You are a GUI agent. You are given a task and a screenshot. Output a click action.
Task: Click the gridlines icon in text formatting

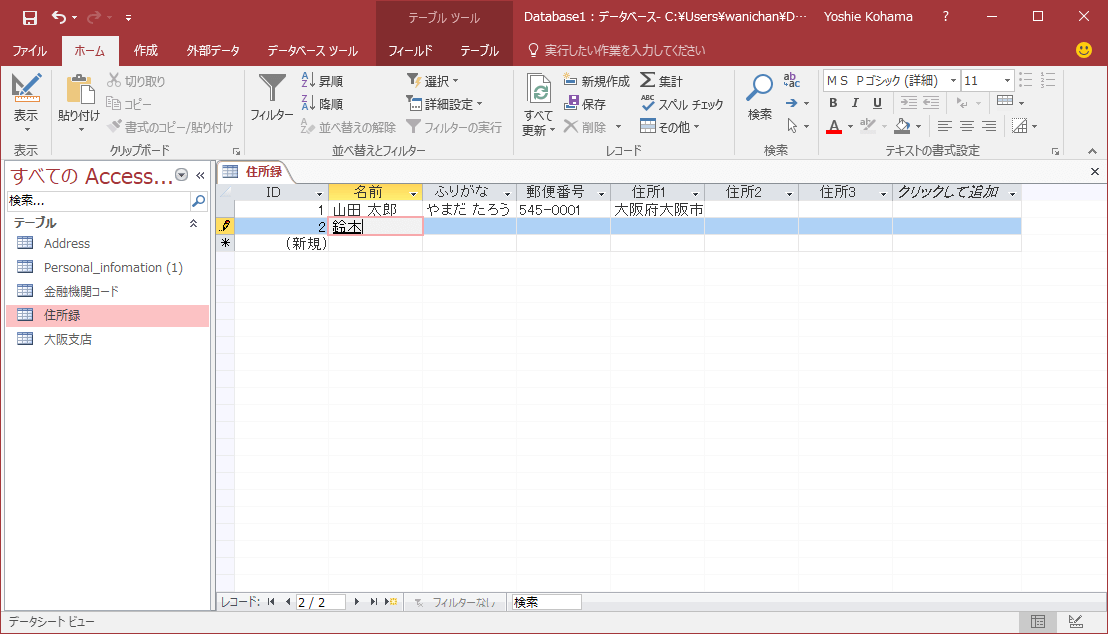tap(1005, 102)
